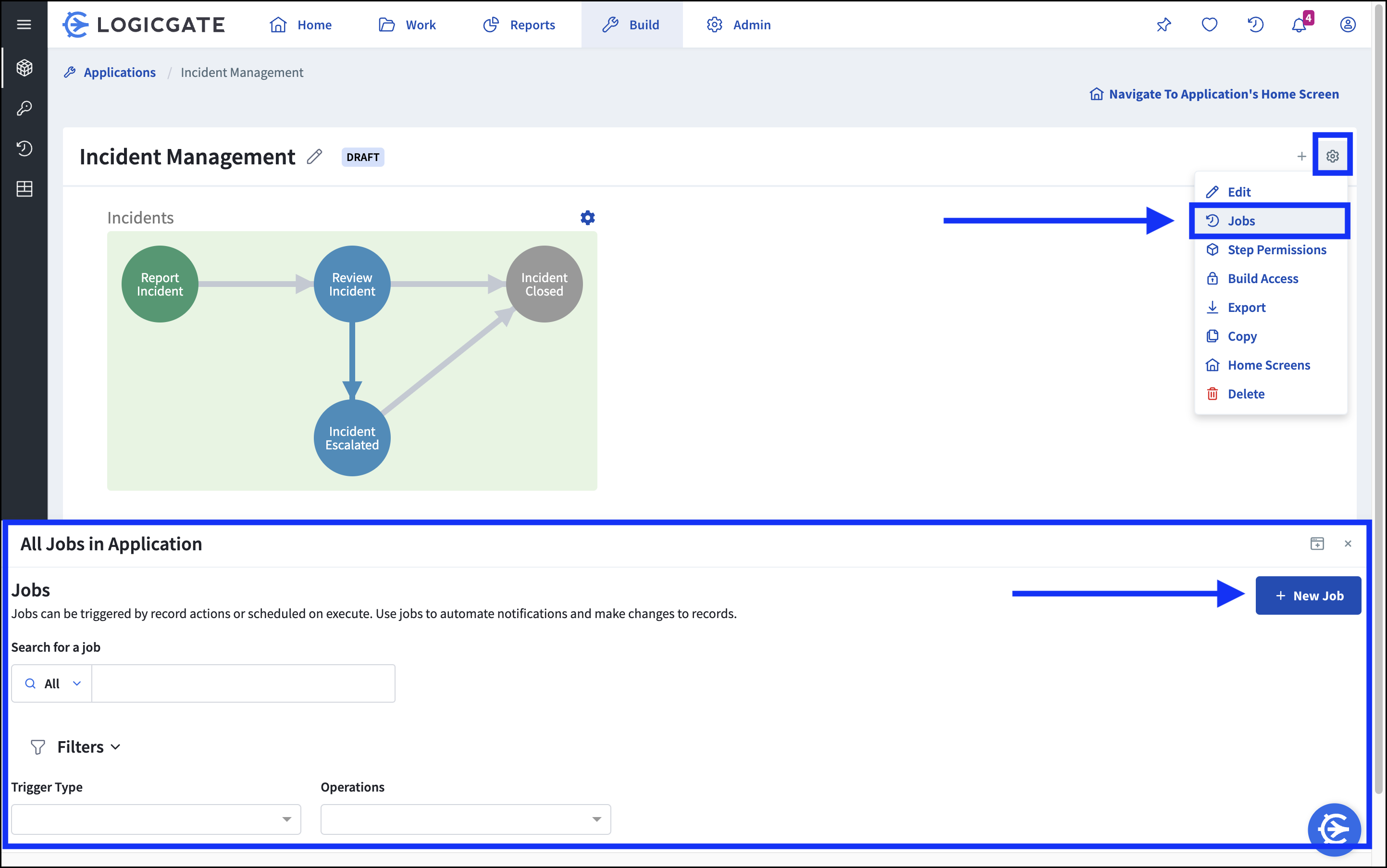This screenshot has width=1387, height=868.
Task: Open recent history from the top bar
Action: 1255,25
